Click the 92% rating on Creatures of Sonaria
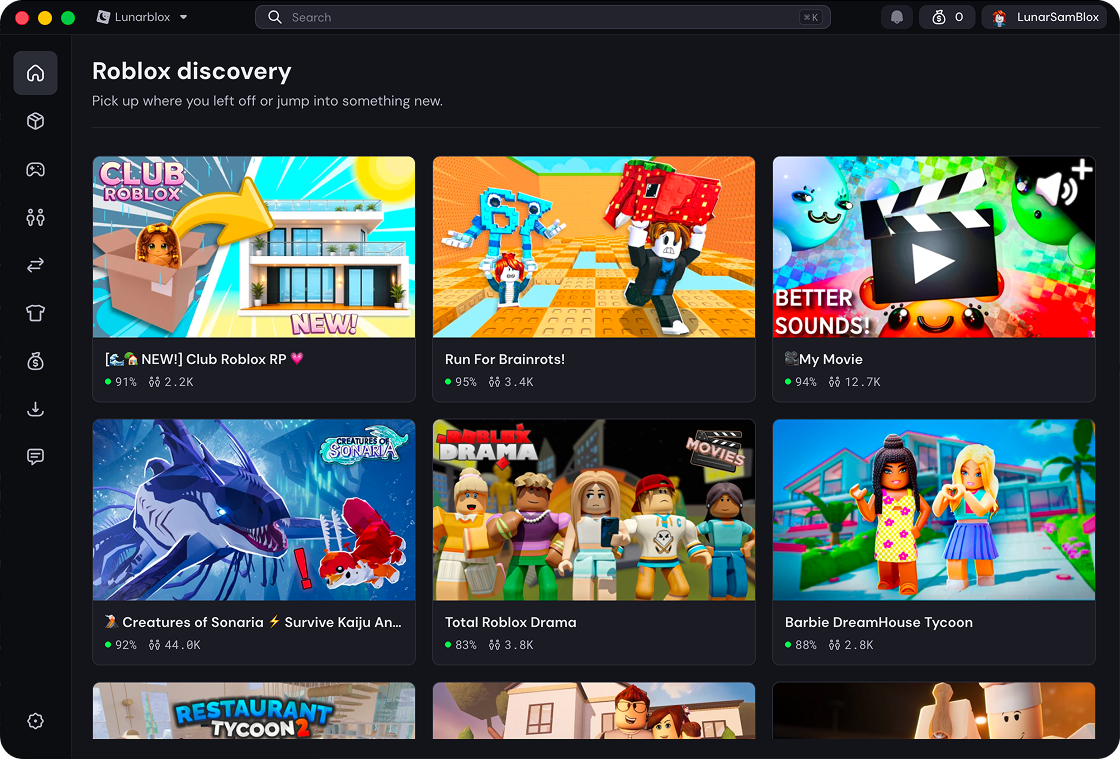1120x759 pixels. (x=121, y=645)
